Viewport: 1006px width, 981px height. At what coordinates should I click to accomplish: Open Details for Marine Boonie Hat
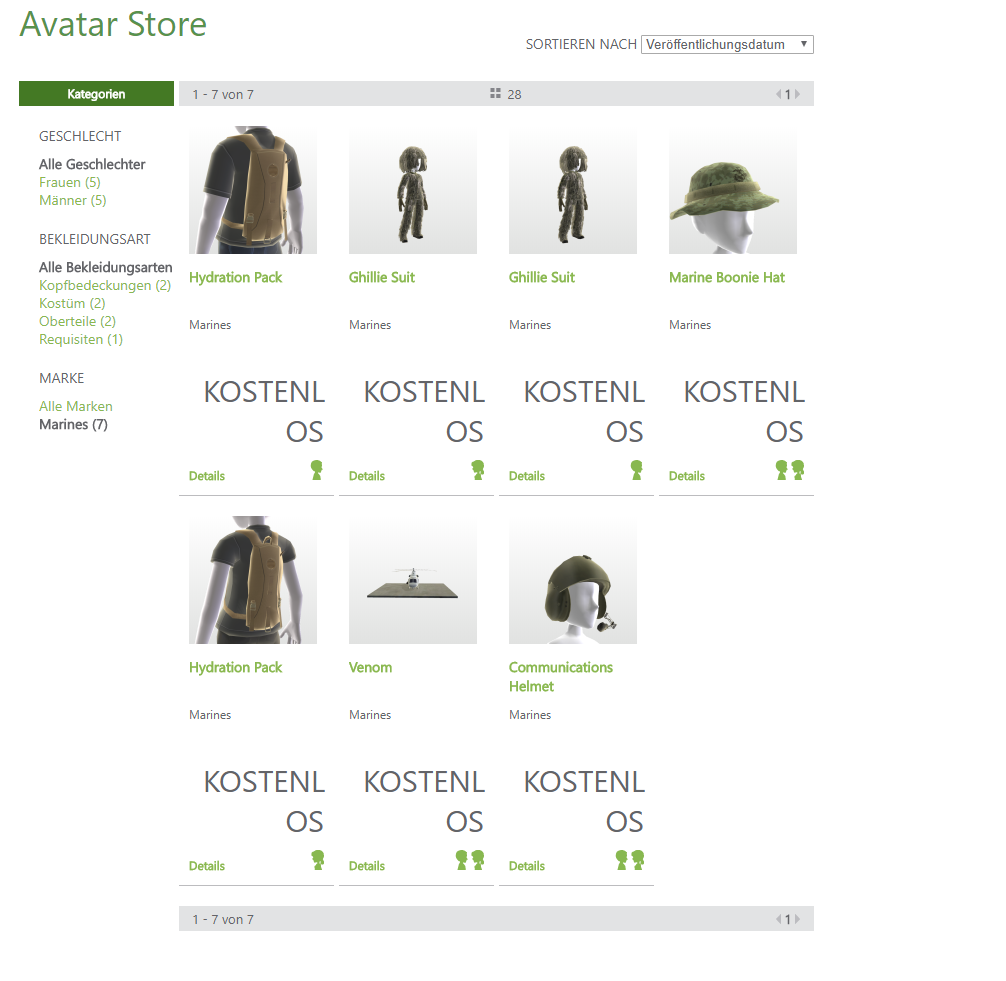pos(686,476)
